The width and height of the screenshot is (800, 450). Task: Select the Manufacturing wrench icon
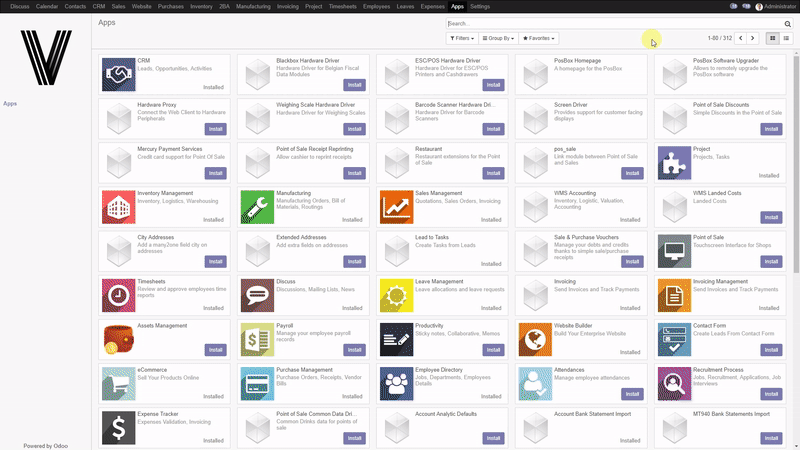click(x=257, y=207)
